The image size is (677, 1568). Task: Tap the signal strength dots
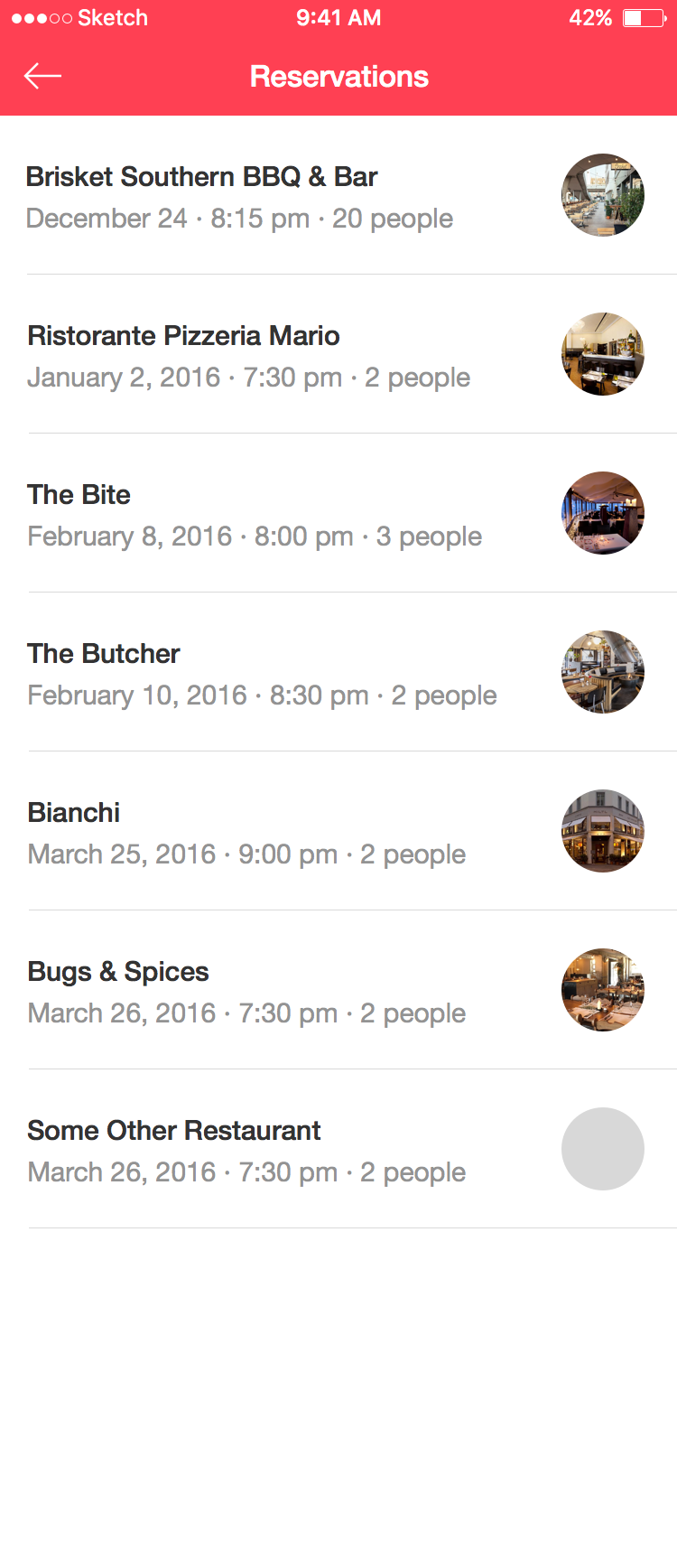point(42,18)
